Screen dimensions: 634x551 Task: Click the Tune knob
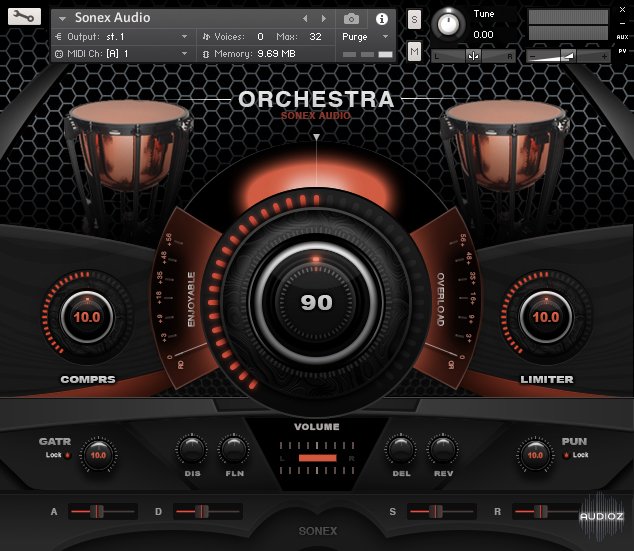click(448, 24)
